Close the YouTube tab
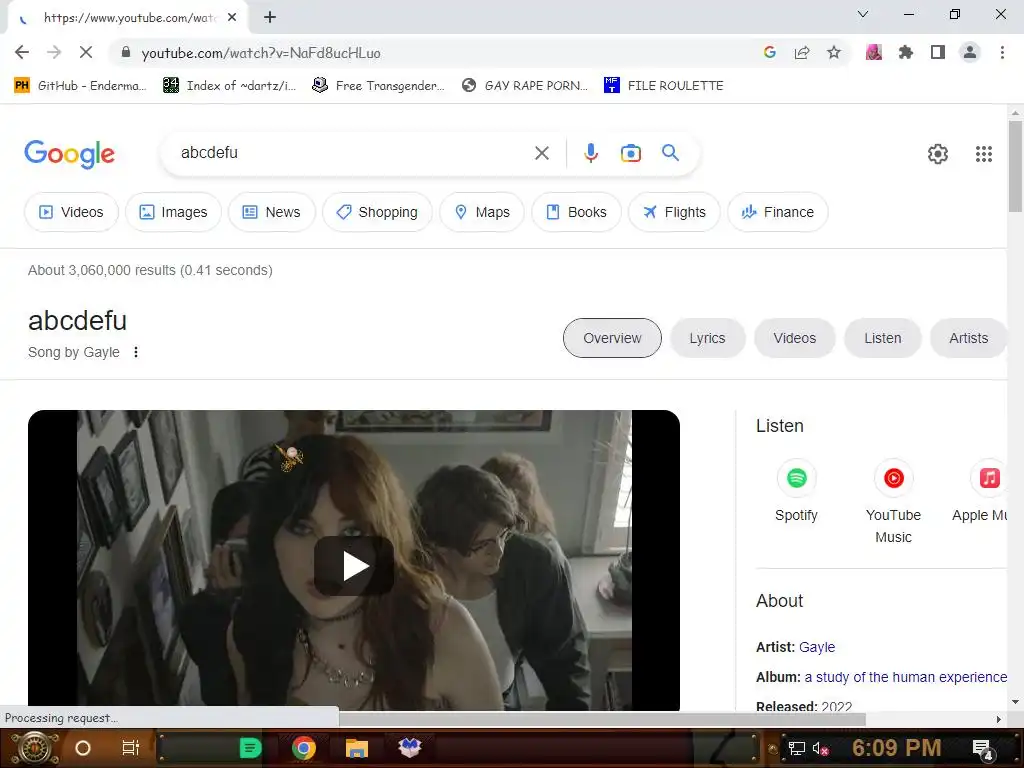Screen dimensions: 1024x768 click(232, 17)
